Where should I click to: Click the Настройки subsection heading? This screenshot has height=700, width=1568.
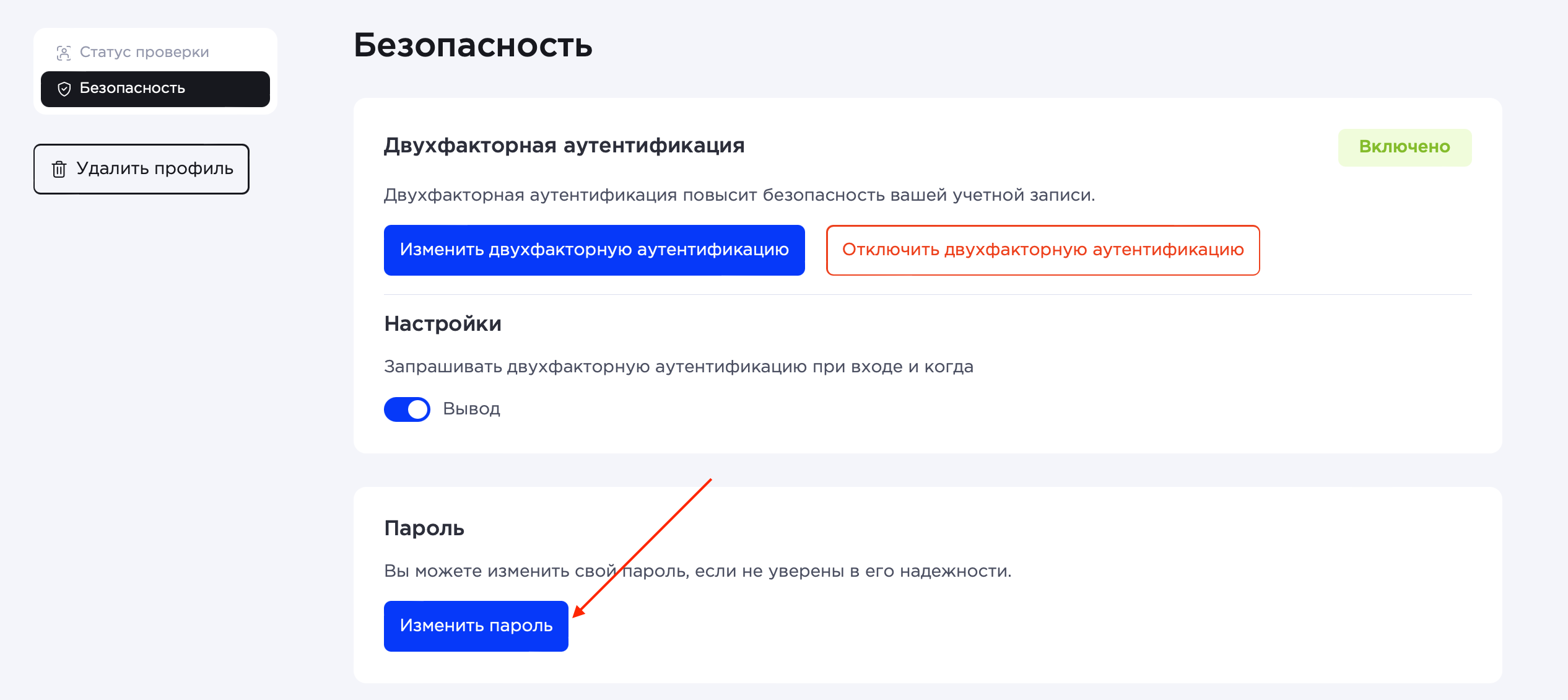(442, 323)
